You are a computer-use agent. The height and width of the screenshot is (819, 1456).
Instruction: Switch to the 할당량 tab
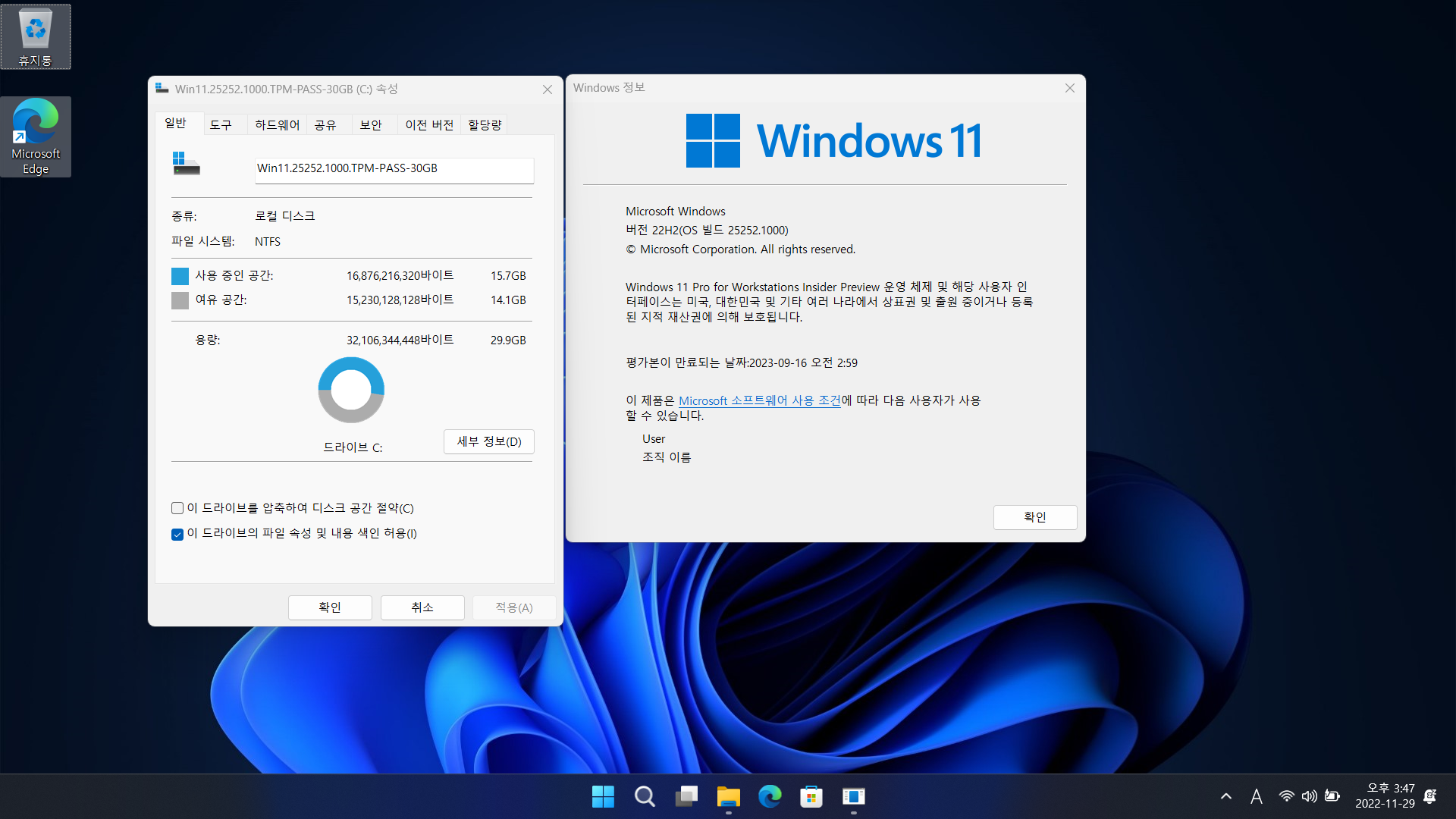point(485,125)
